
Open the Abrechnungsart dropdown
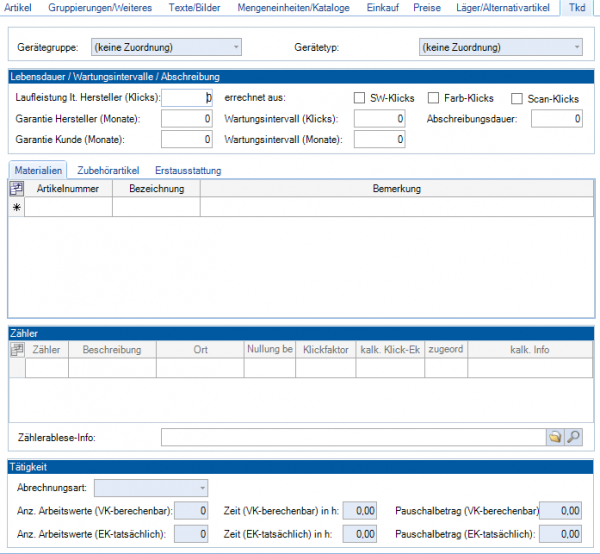click(150, 488)
